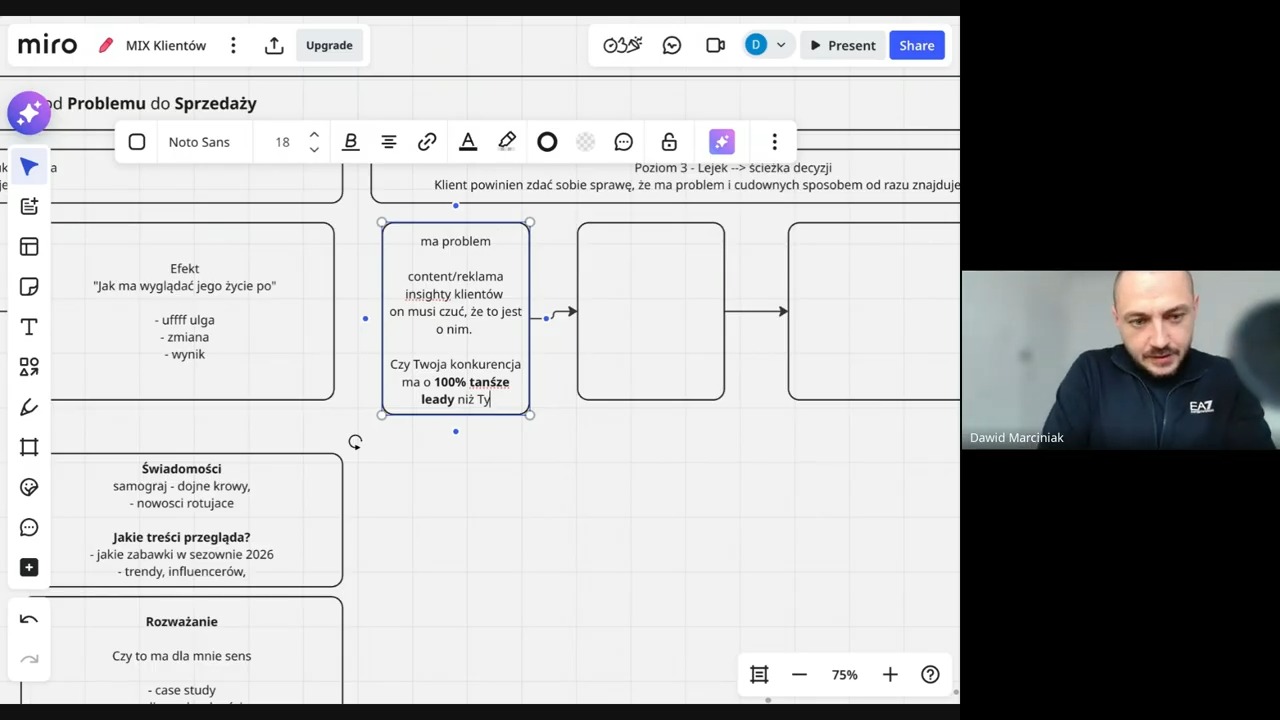Open the Miro AI sparkle button
This screenshot has width=1280, height=720.
point(29,113)
